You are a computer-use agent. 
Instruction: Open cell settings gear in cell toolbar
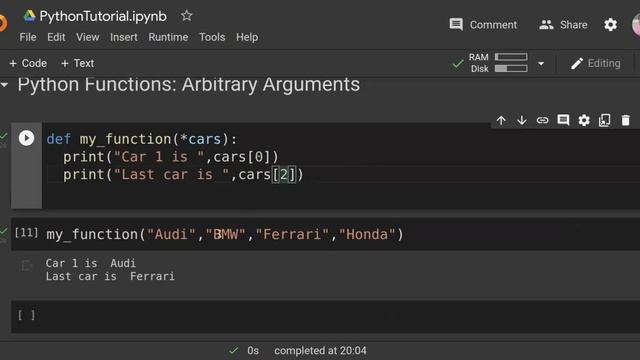[x=584, y=120]
